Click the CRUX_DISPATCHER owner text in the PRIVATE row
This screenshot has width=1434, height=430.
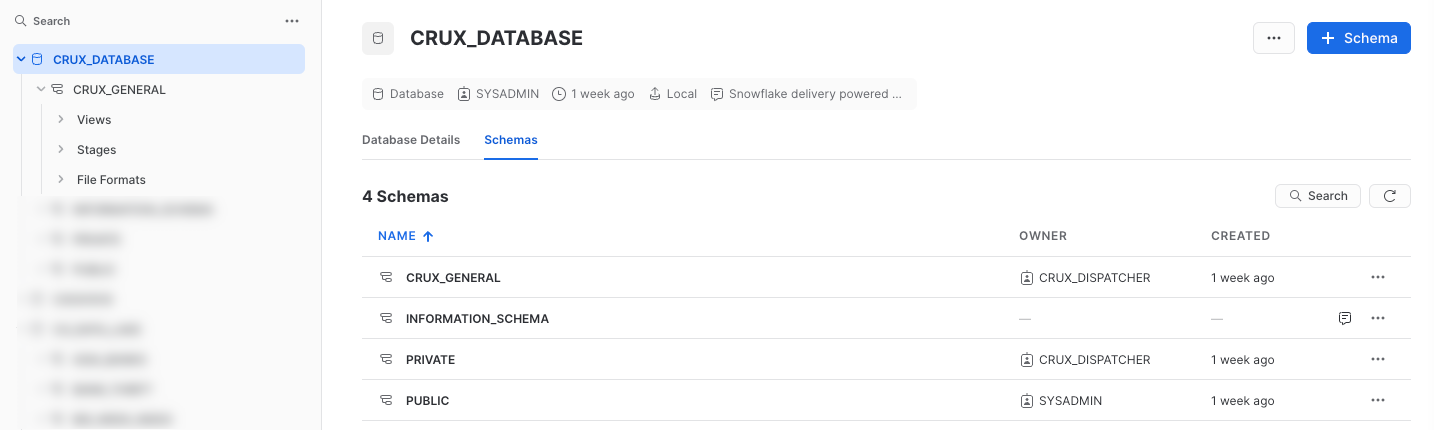[x=1095, y=360]
